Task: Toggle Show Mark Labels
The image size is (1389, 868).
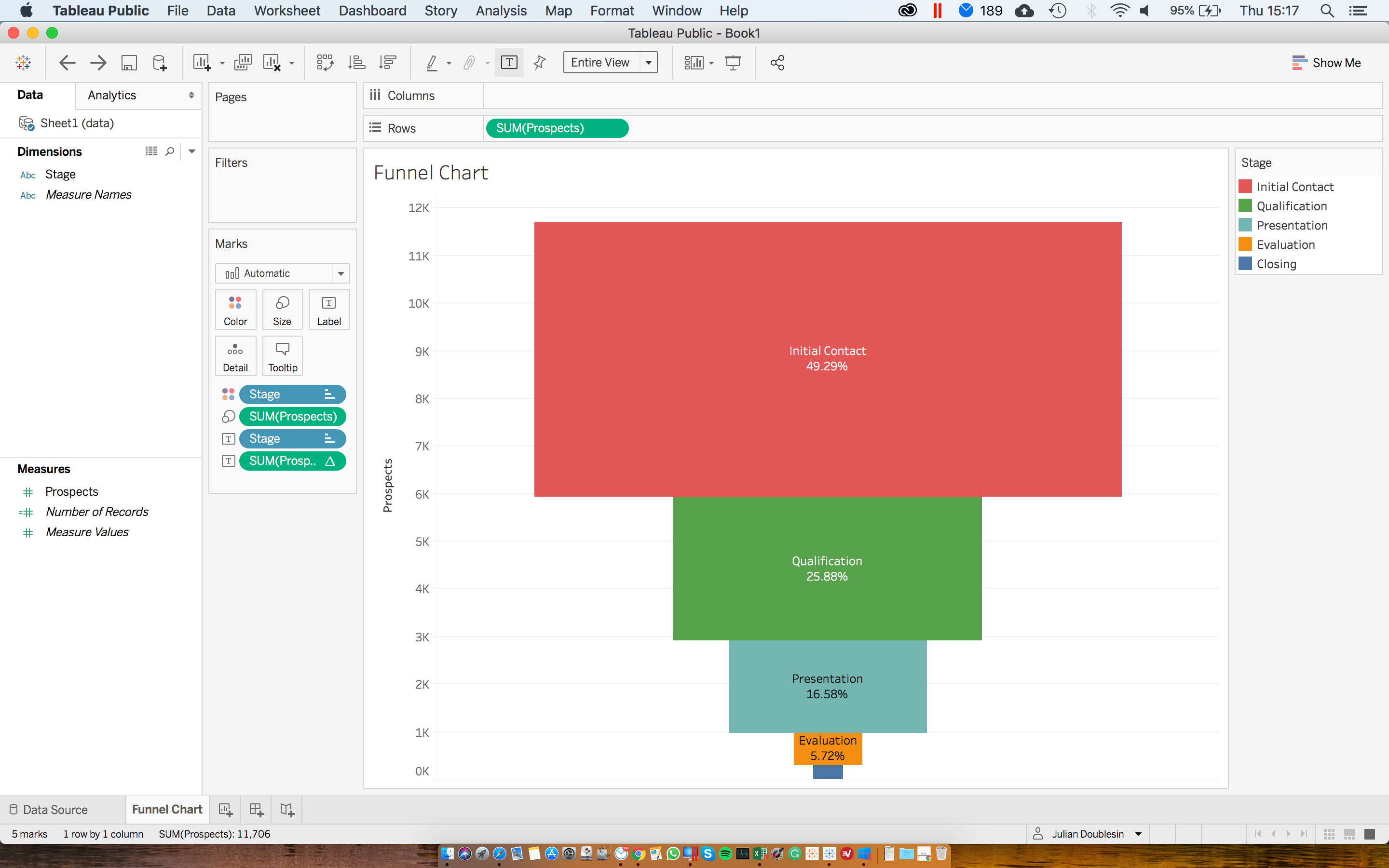Action: click(x=509, y=63)
